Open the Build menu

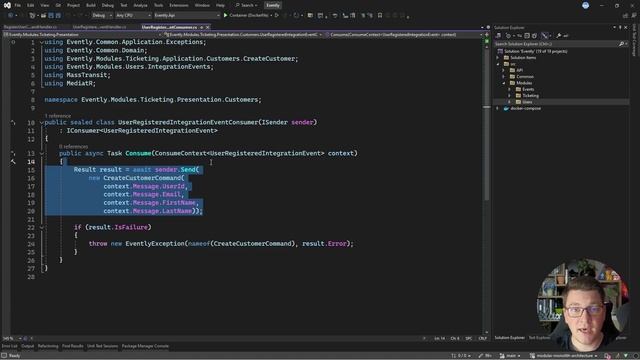pos(91,5)
